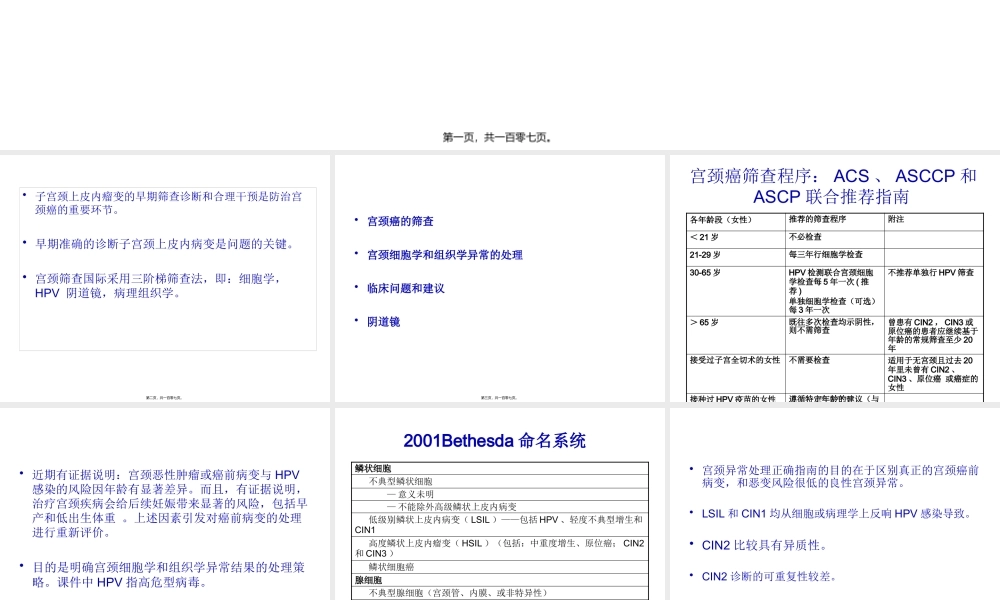The image size is (1000, 600).
Task: Select the 阴道镜 bullet item
Action: click(382, 322)
